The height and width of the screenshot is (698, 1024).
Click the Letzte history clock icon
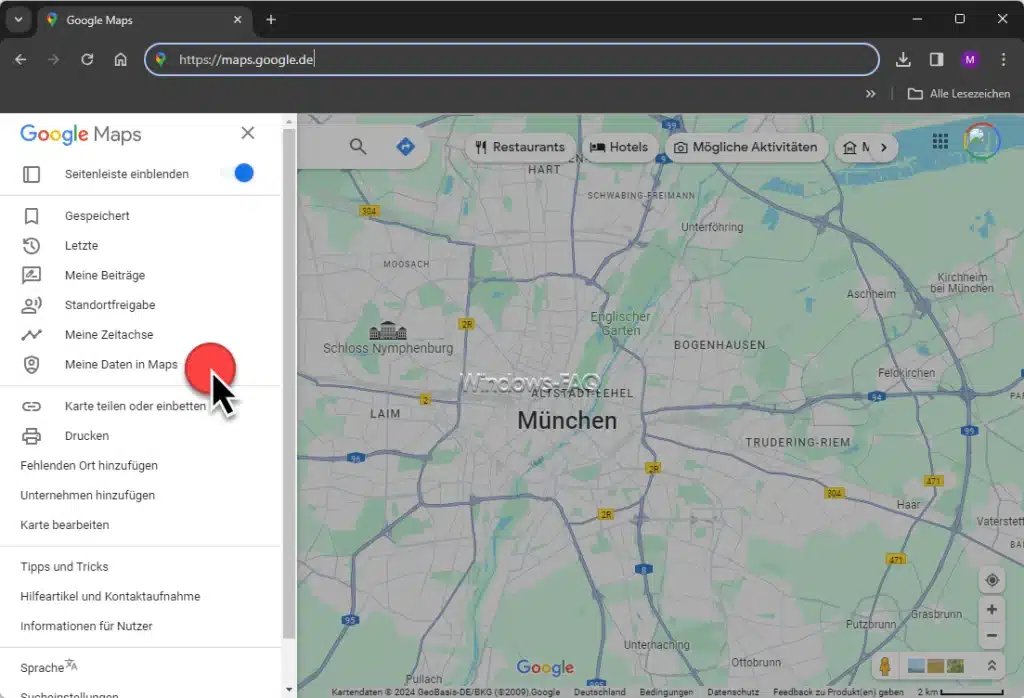click(31, 246)
